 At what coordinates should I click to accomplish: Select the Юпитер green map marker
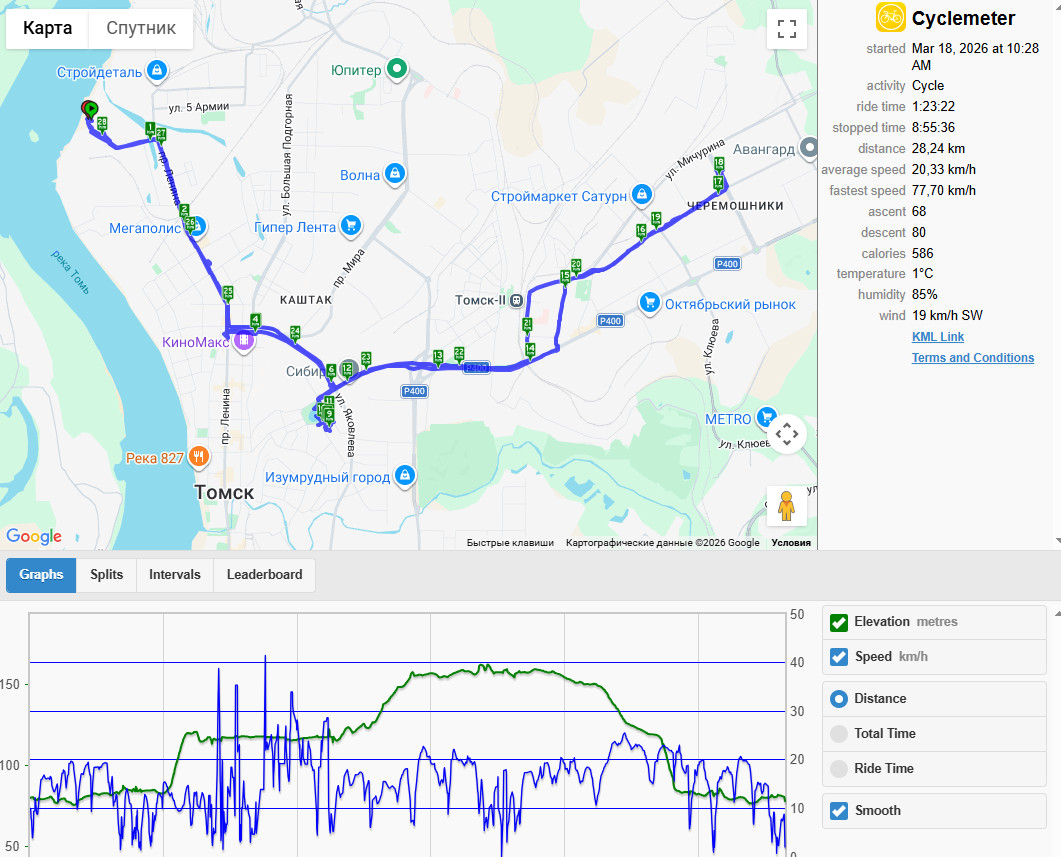[x=397, y=69]
